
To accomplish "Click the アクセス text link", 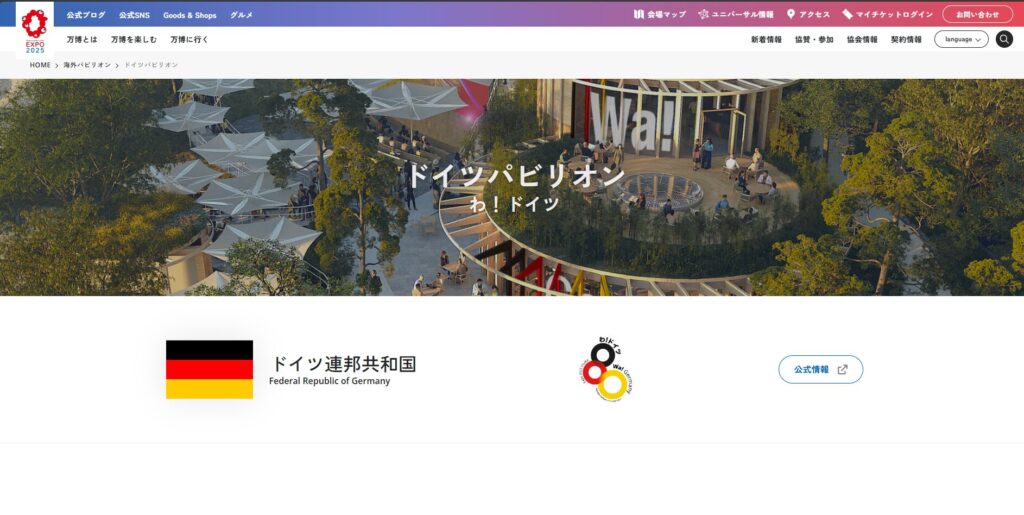I will pos(814,14).
